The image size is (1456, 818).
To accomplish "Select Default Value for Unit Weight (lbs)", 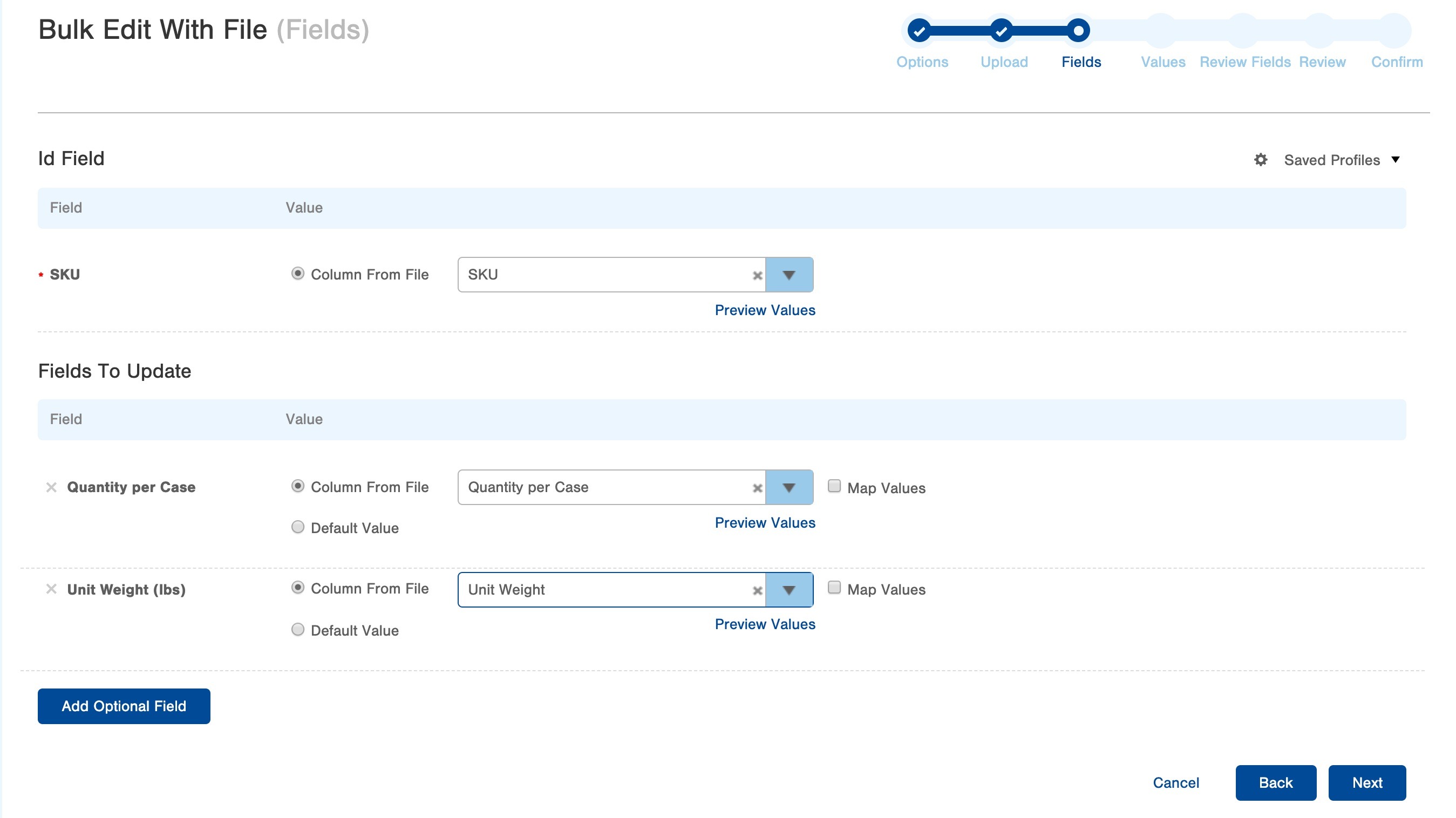I will tap(298, 630).
